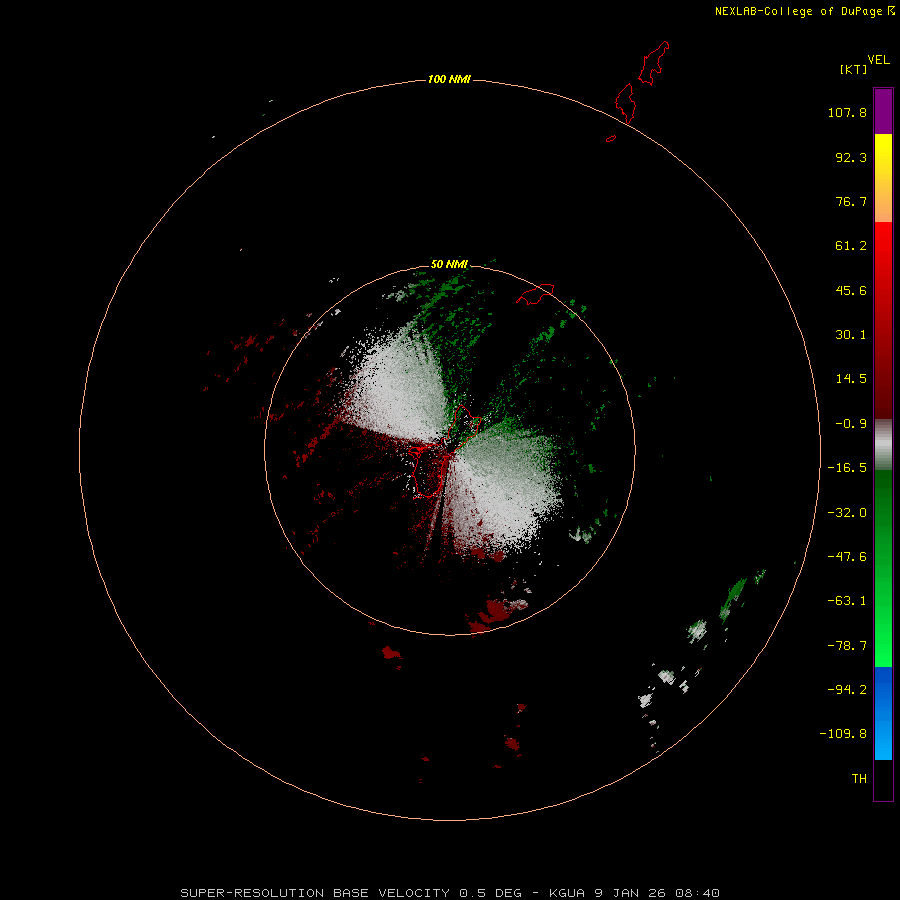Click the 100 NMI range ring label
Viewport: 900px width, 900px height.
[449, 79]
